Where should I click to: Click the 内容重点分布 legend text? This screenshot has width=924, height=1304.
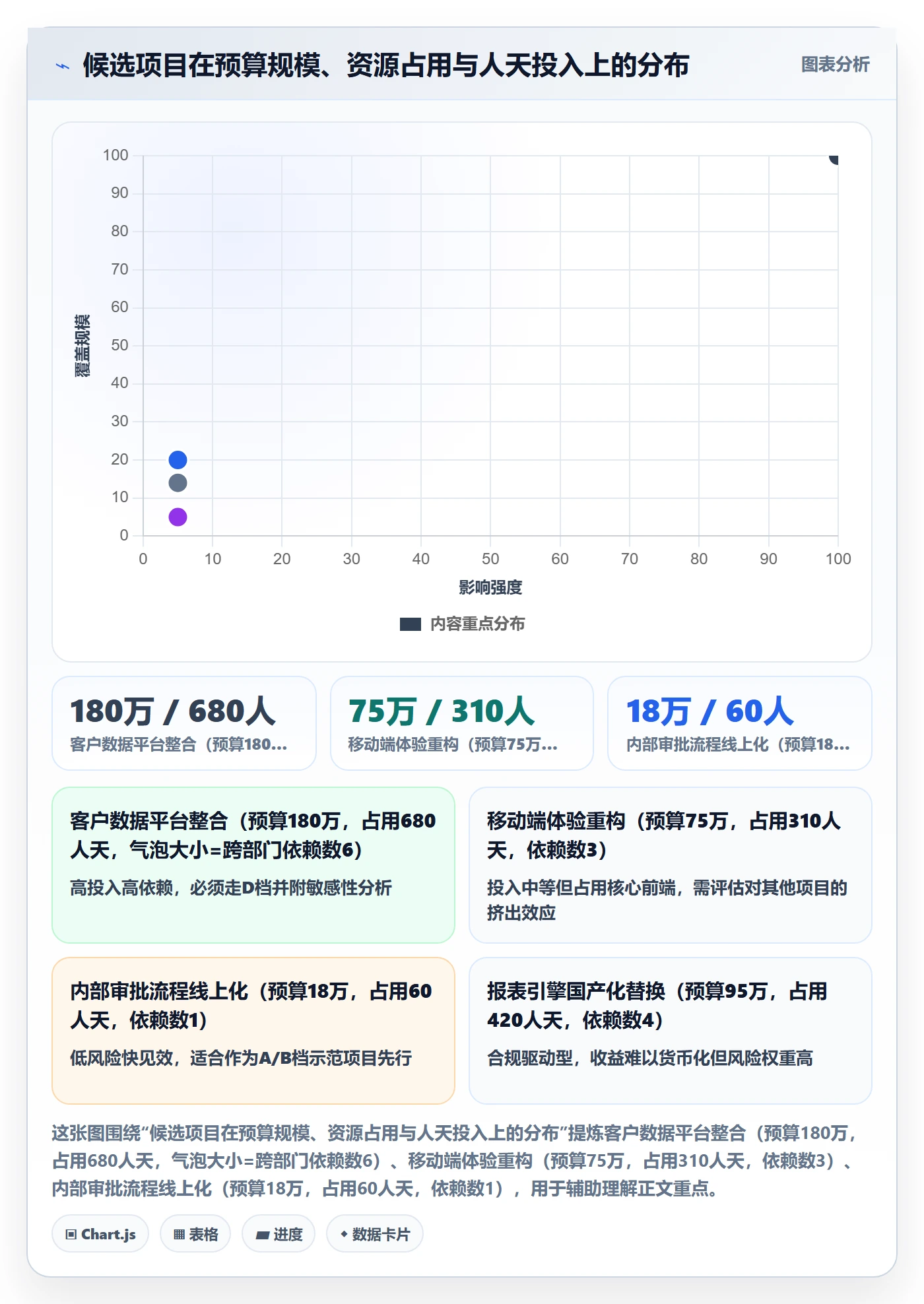click(x=477, y=624)
